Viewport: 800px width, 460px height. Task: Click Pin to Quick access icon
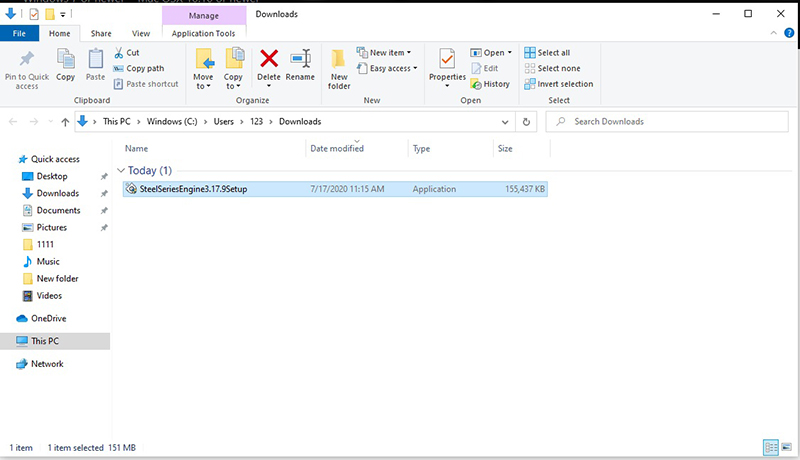(x=27, y=68)
